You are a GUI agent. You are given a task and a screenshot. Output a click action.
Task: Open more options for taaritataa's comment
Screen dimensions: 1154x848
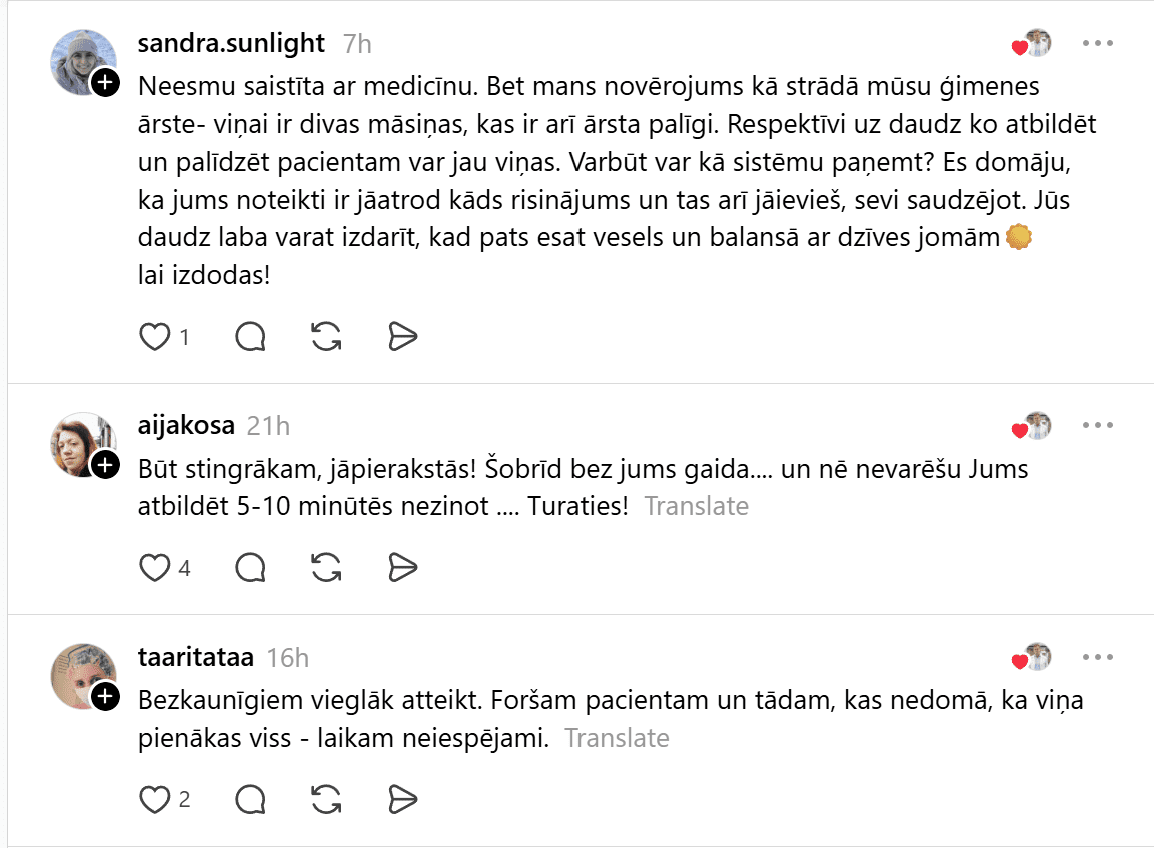1097,657
